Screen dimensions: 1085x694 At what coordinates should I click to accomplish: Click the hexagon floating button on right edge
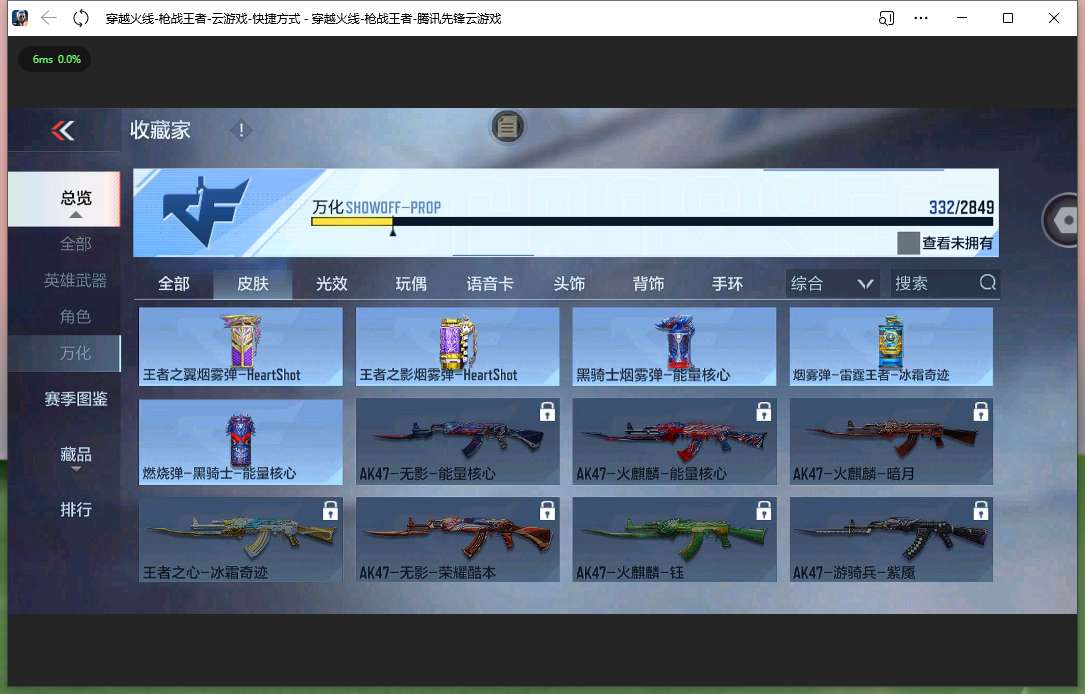1064,221
